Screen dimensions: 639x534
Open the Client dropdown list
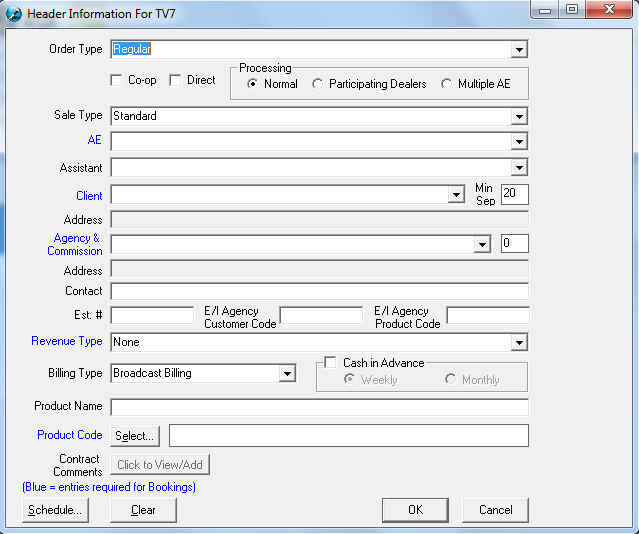pos(455,195)
